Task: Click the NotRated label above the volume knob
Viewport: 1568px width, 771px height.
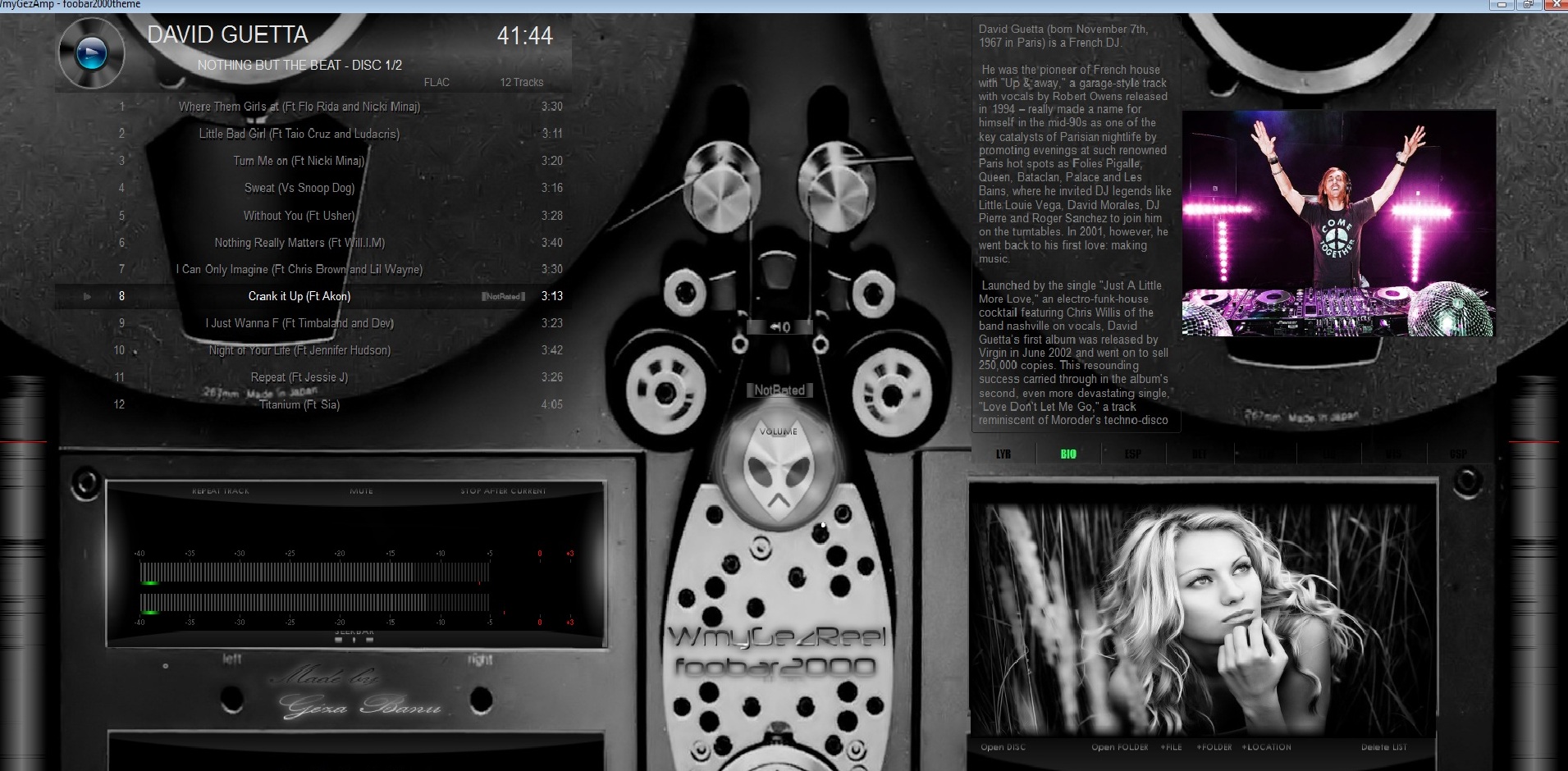Action: [779, 390]
